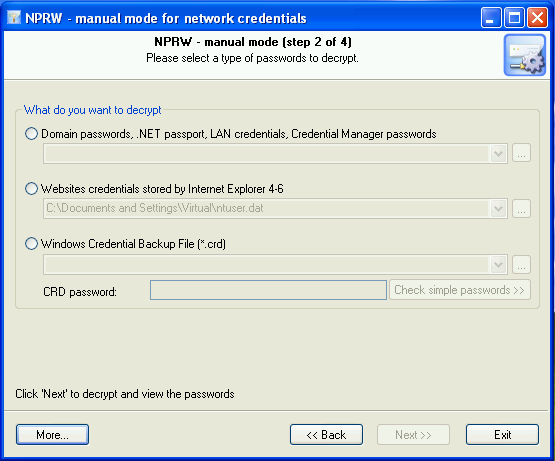Go back with the << Back button
This screenshot has width=555, height=461.
326,434
